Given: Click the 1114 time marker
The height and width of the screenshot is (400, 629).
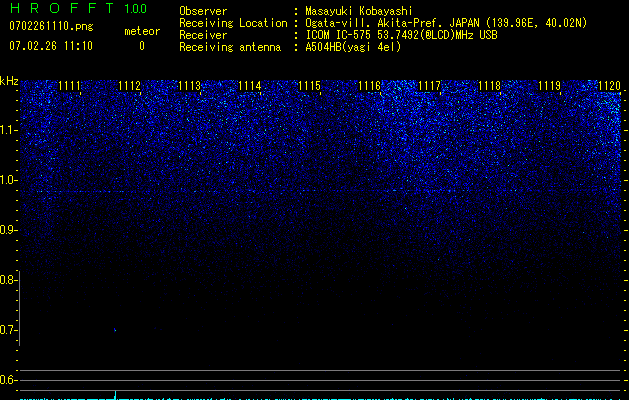Looking at the screenshot, I should 250,86.
